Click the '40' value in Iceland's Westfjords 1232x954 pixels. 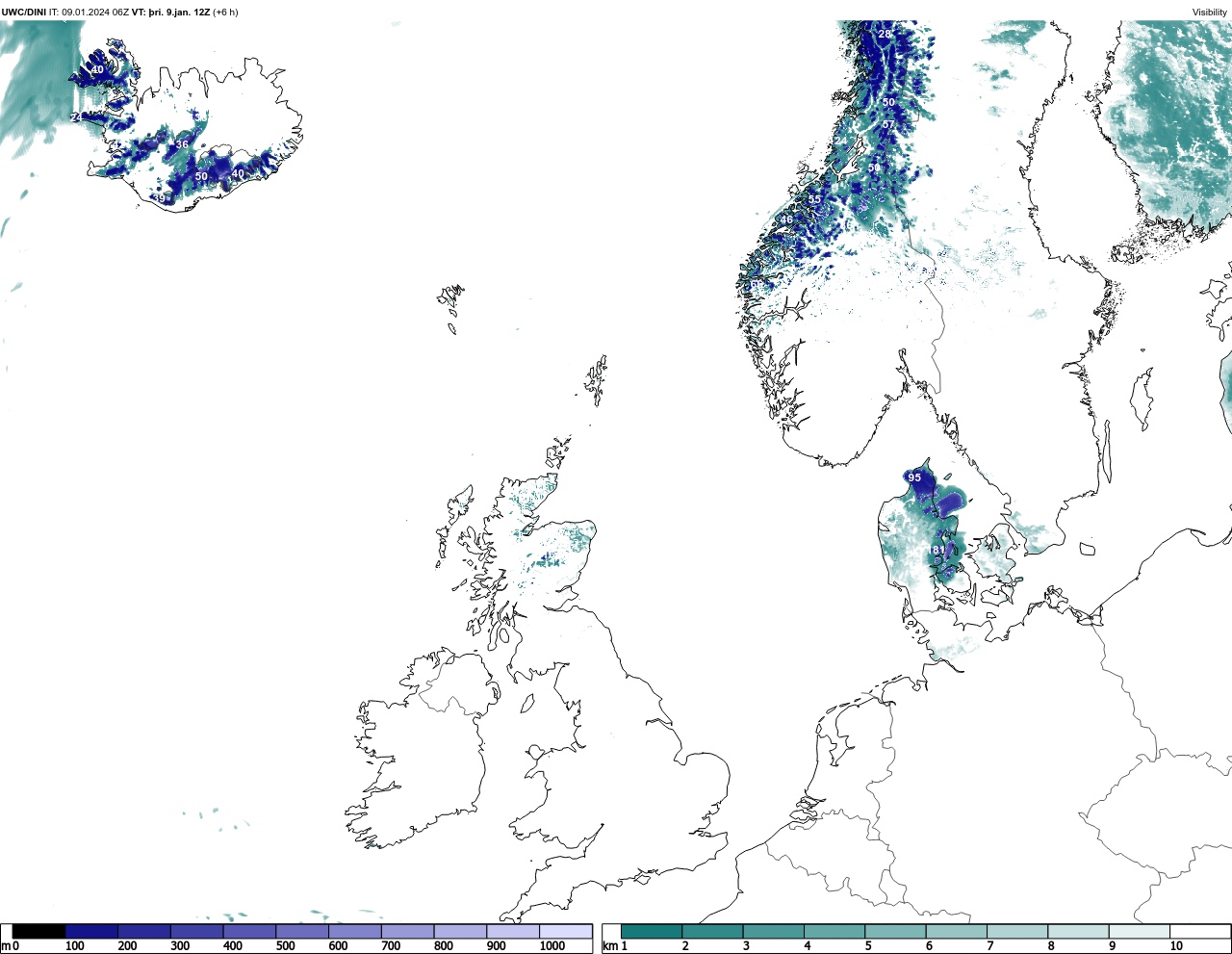point(97,69)
